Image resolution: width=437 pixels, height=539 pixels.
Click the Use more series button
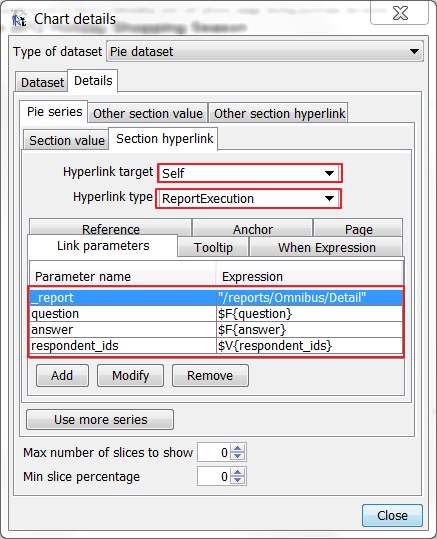click(x=100, y=419)
